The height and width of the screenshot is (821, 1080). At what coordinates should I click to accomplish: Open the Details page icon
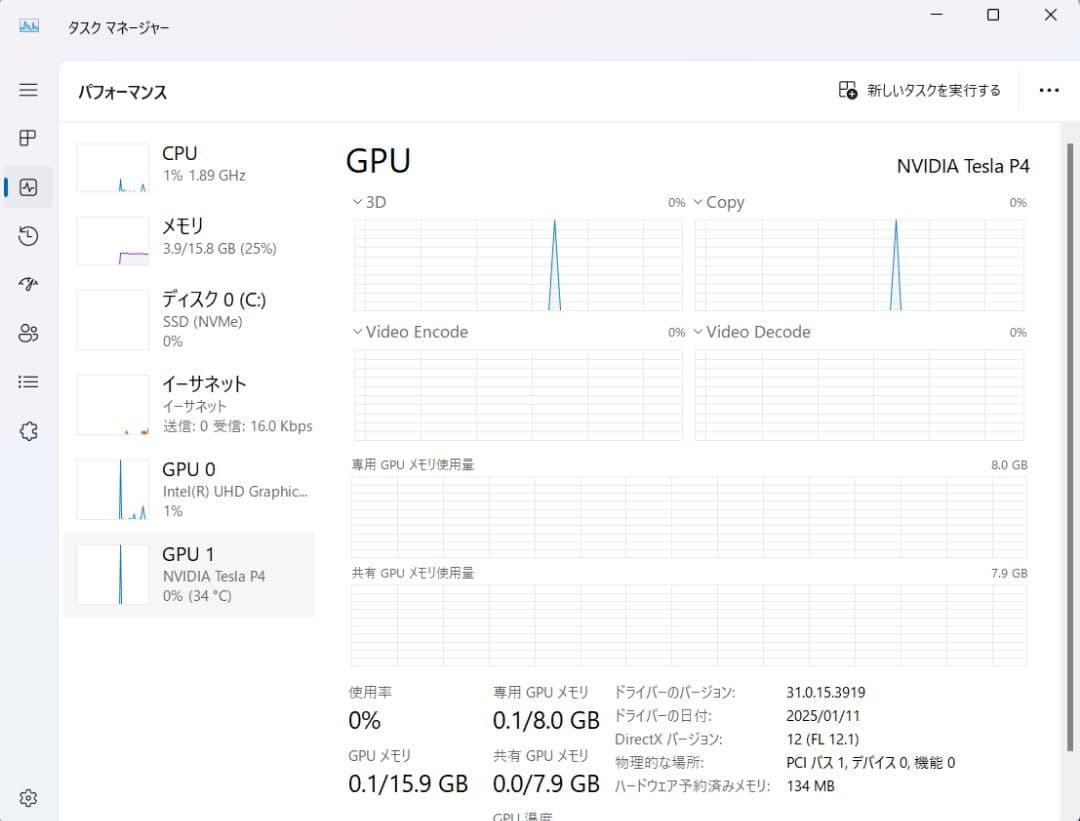[x=28, y=381]
